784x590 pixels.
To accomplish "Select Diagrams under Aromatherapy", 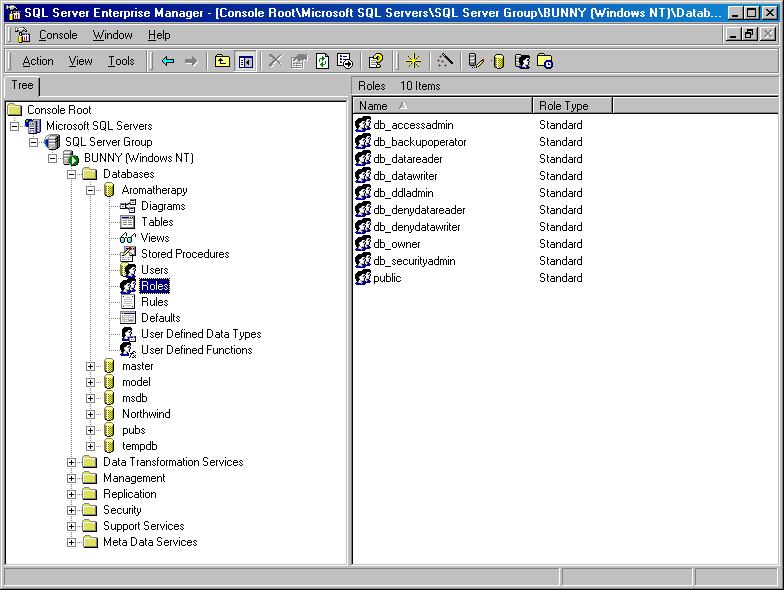I will pyautogui.click(x=163, y=206).
